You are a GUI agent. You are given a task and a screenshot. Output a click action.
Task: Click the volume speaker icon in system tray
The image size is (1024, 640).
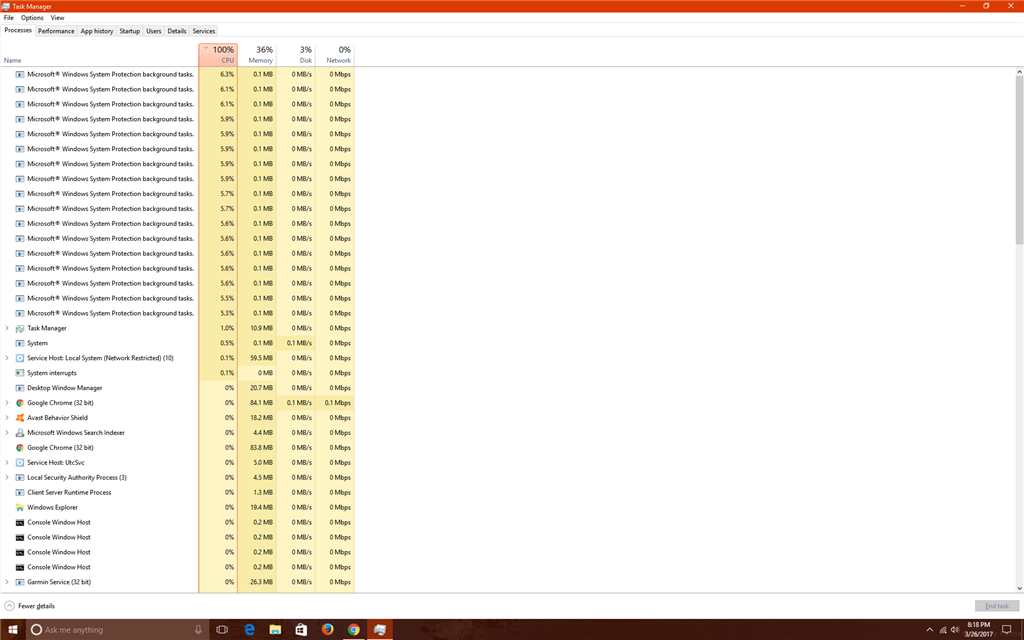point(954,630)
